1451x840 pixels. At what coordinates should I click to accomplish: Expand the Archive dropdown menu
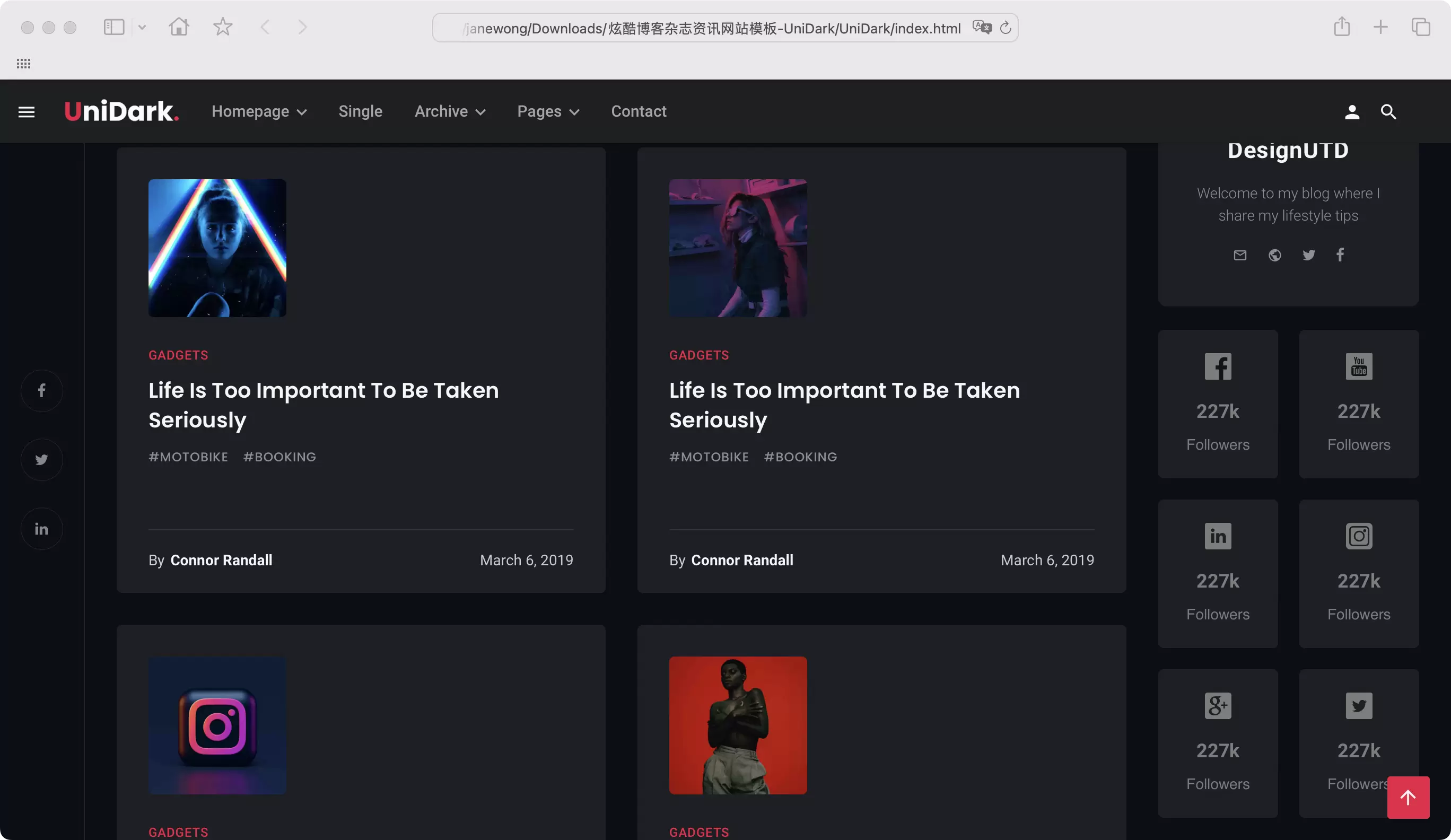point(449,111)
